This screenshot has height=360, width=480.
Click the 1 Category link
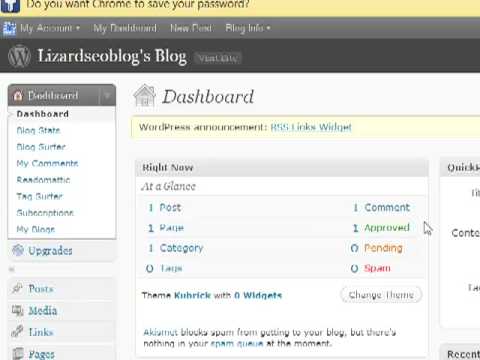pyautogui.click(x=176, y=248)
